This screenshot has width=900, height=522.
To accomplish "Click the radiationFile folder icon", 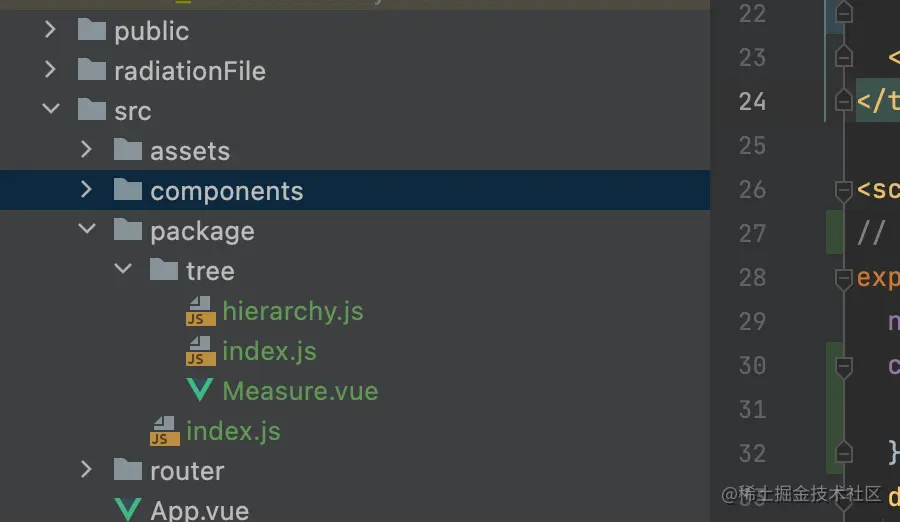I will pos(92,70).
